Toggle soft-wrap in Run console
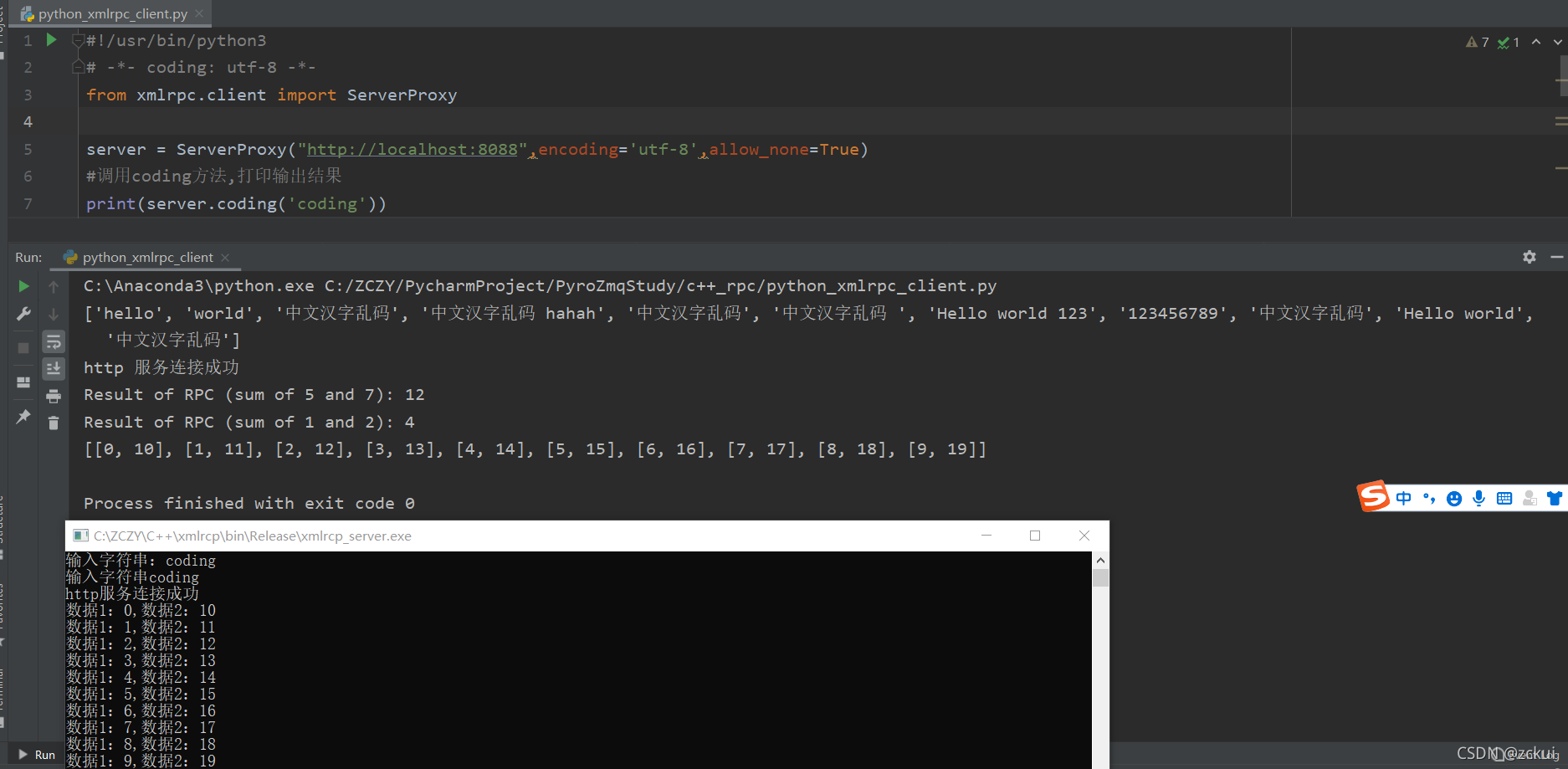Screen dimensions: 1568x769 (x=54, y=341)
